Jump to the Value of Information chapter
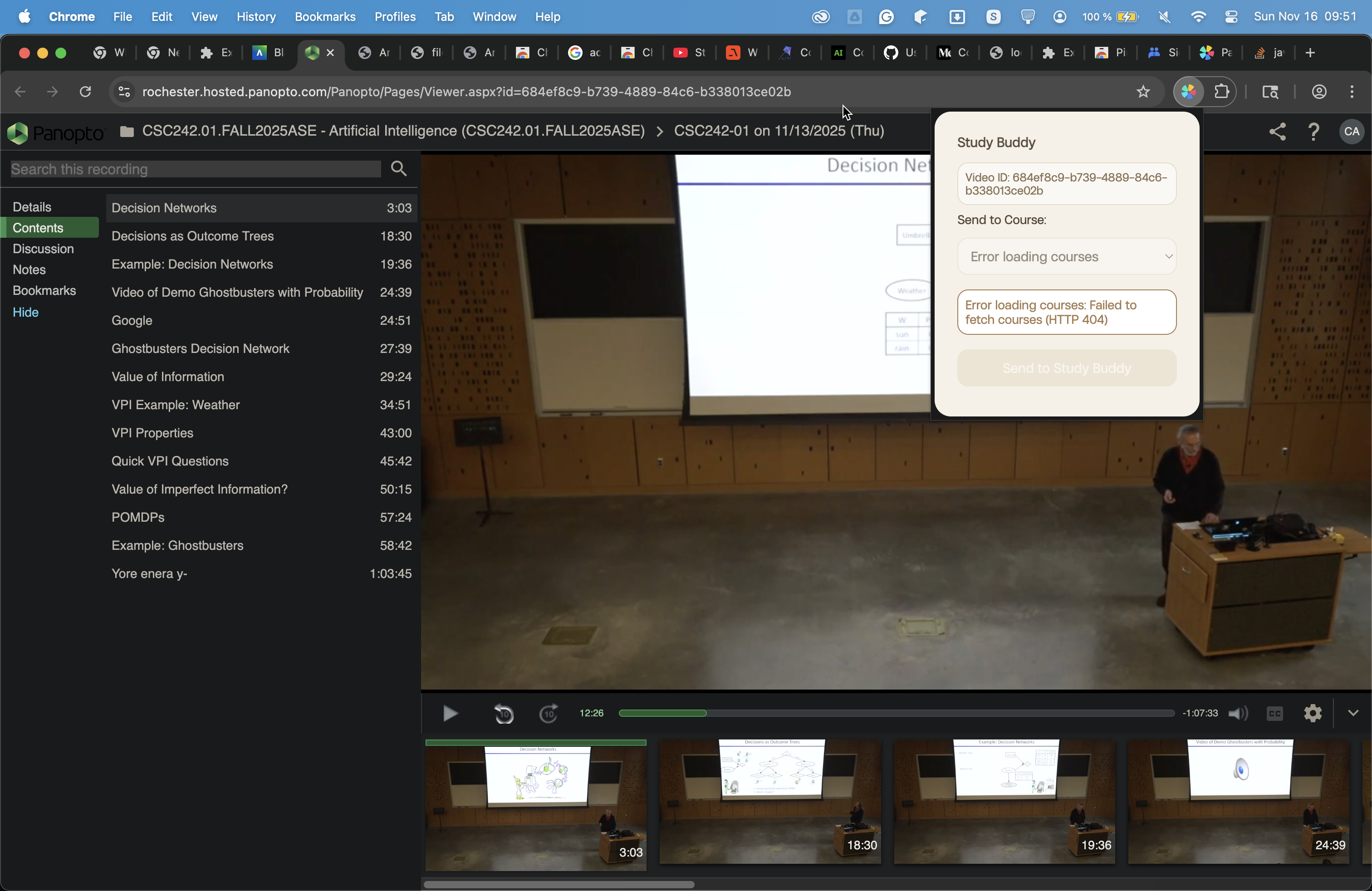This screenshot has width=1372, height=891. click(x=168, y=377)
